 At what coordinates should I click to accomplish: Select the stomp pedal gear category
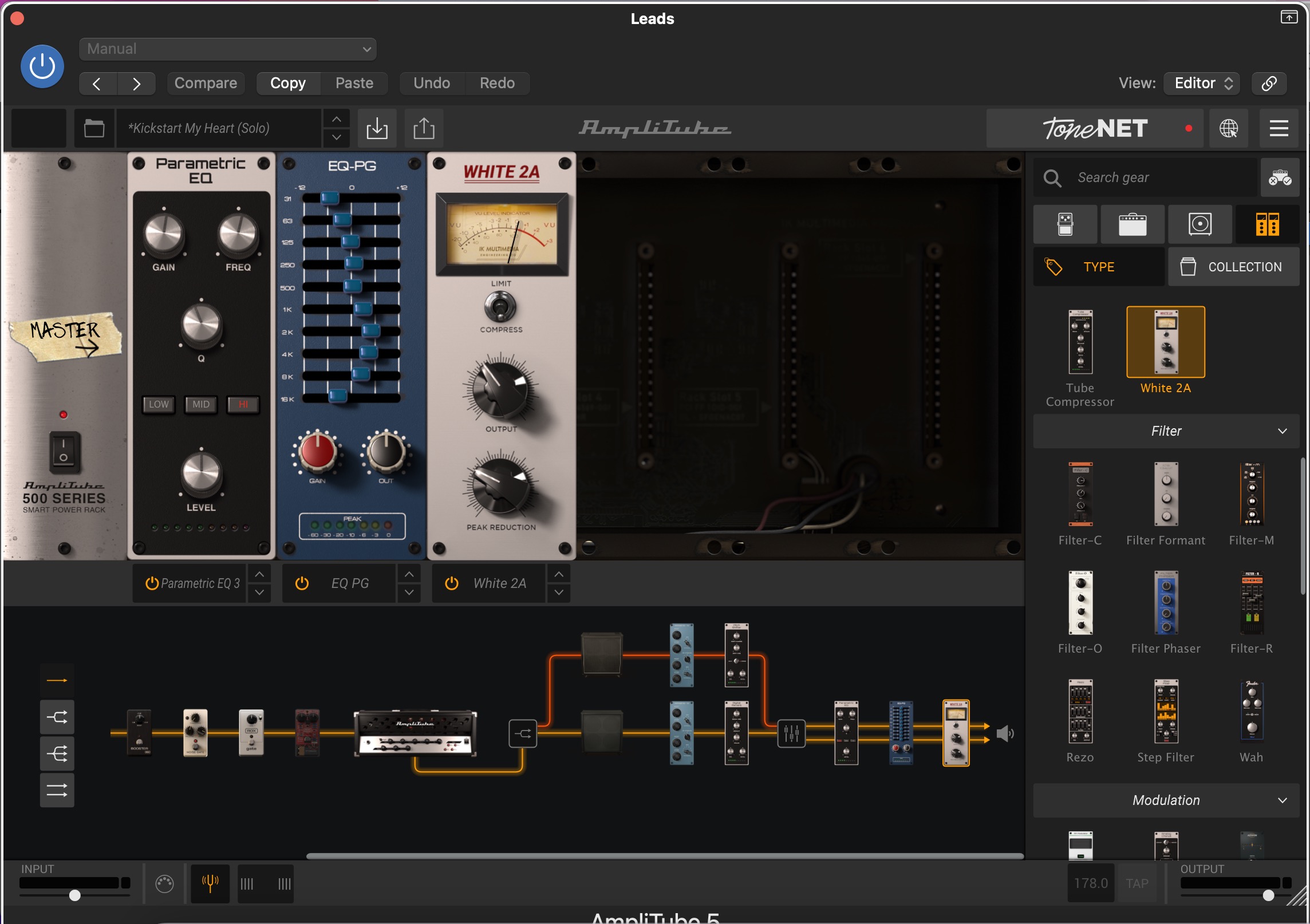(x=1066, y=224)
